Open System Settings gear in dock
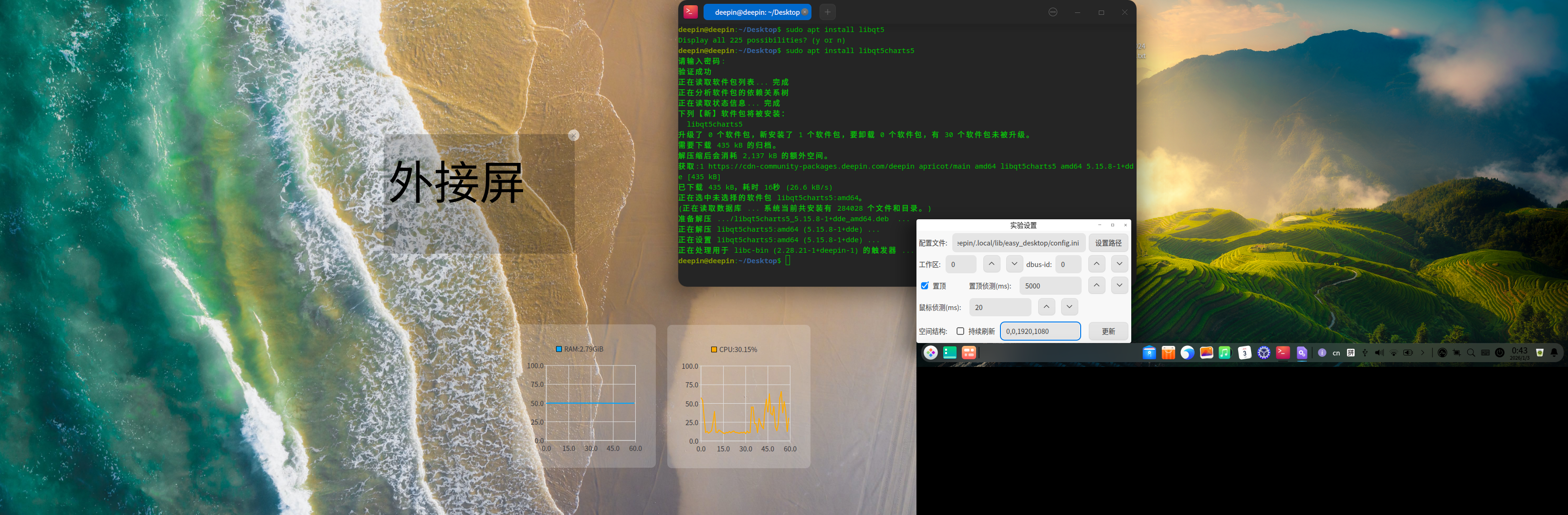The image size is (1568, 515). [1263, 352]
